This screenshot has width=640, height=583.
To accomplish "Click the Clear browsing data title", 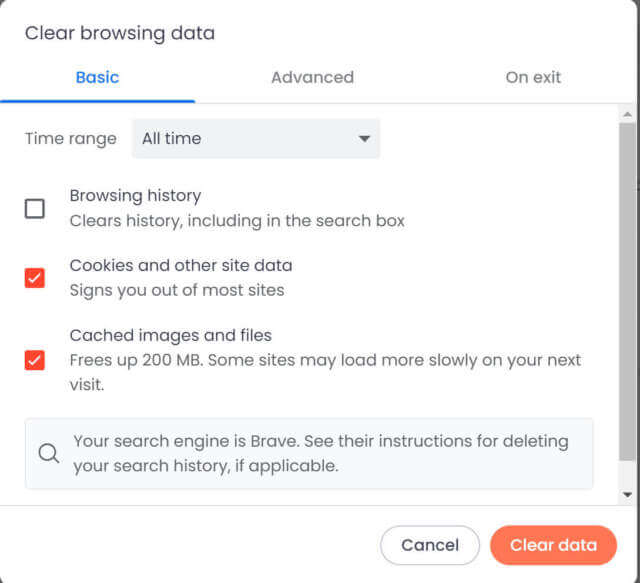I will coord(120,33).
